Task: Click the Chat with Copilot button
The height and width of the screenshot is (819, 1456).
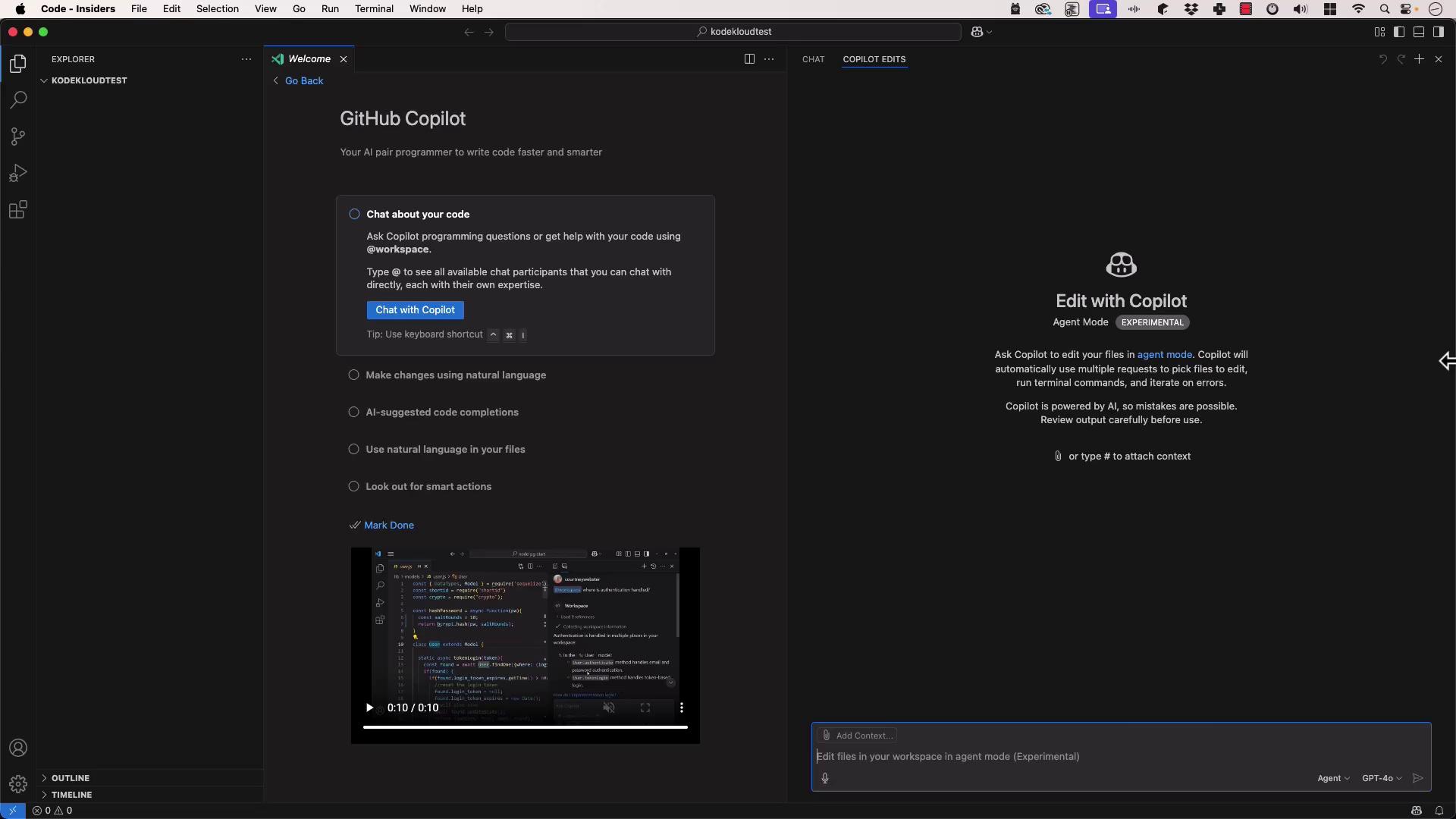Action: (x=415, y=310)
